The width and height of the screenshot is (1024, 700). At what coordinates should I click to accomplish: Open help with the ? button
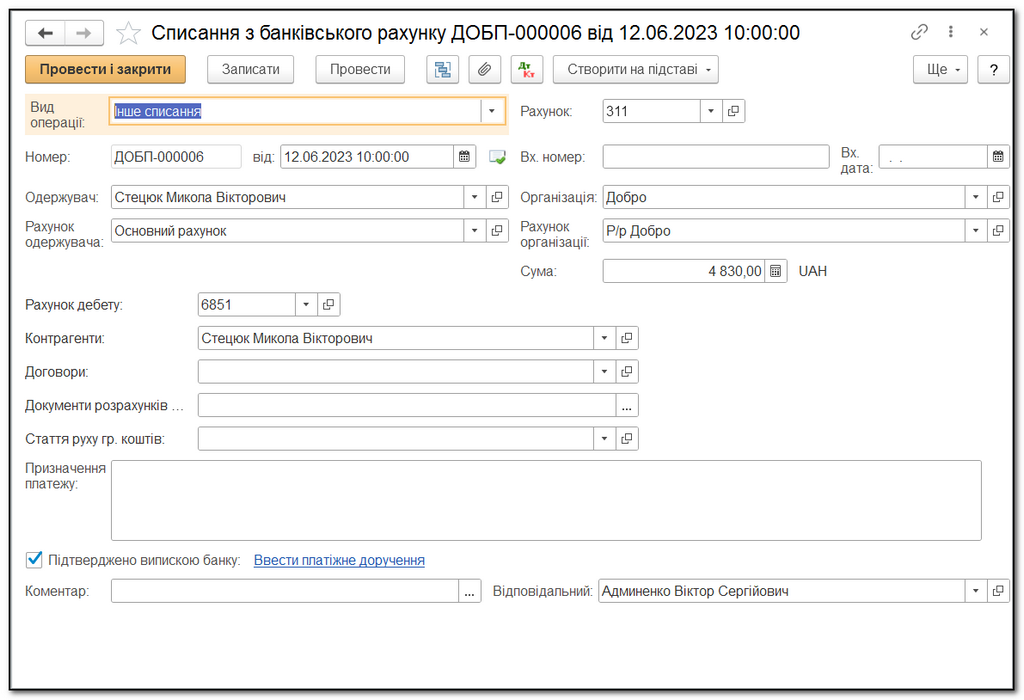click(x=993, y=69)
